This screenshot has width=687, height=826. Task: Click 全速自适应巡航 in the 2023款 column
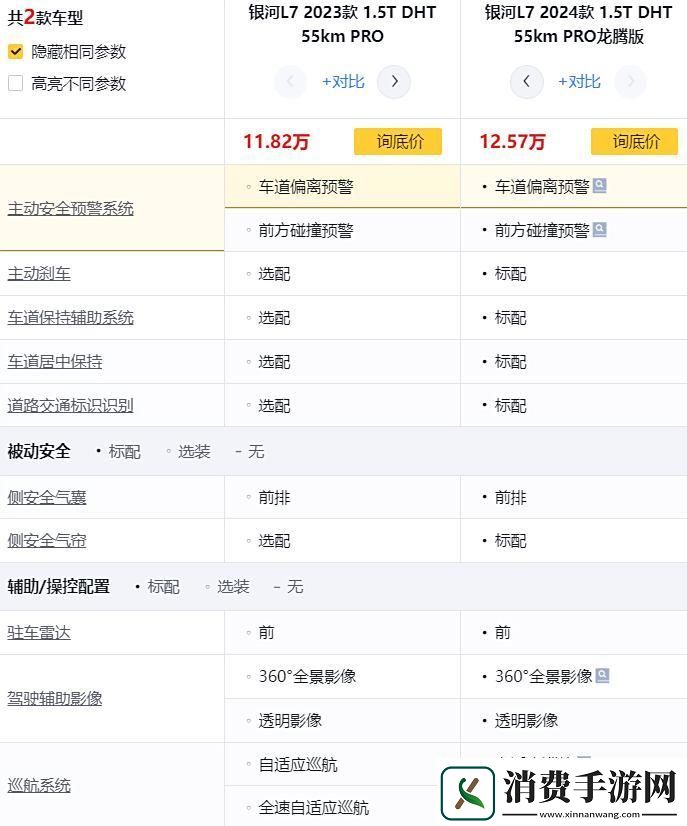coord(313,808)
